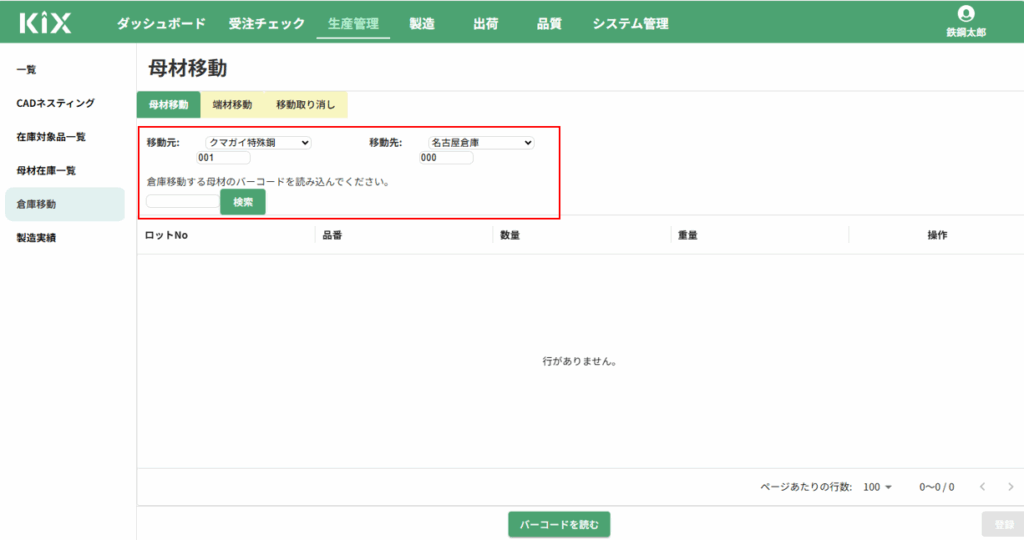This screenshot has width=1024, height=540.
Task: Open rows-per-page dropdown showing 100
Action: (x=876, y=487)
